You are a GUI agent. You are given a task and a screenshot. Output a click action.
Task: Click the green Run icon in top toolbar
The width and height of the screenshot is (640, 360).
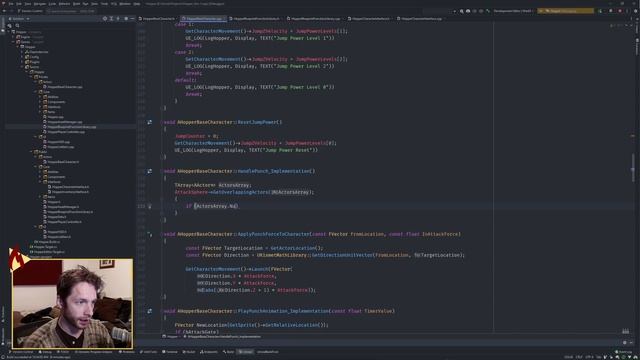[x=600, y=11]
